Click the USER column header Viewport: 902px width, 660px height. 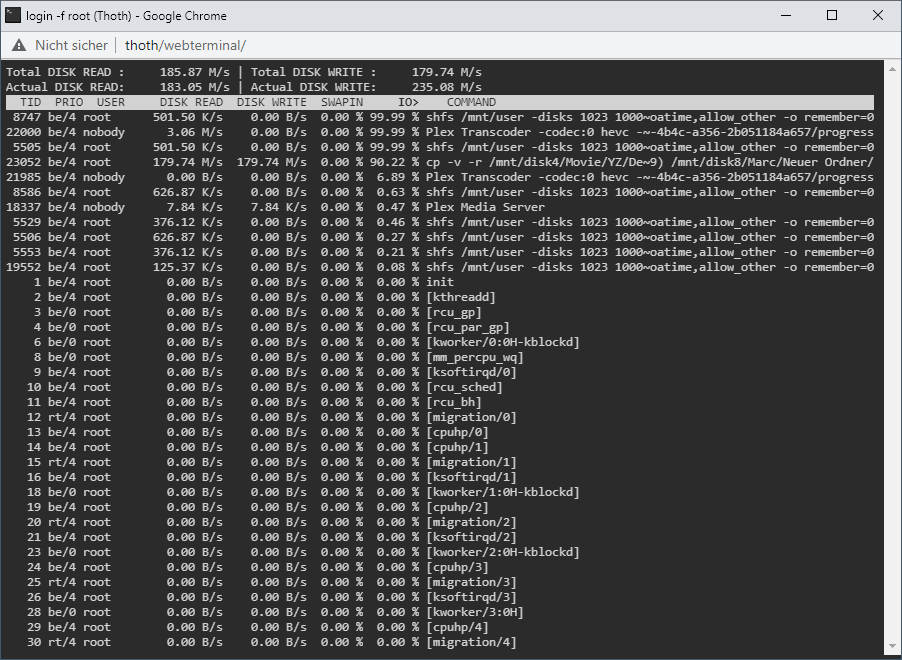(111, 102)
